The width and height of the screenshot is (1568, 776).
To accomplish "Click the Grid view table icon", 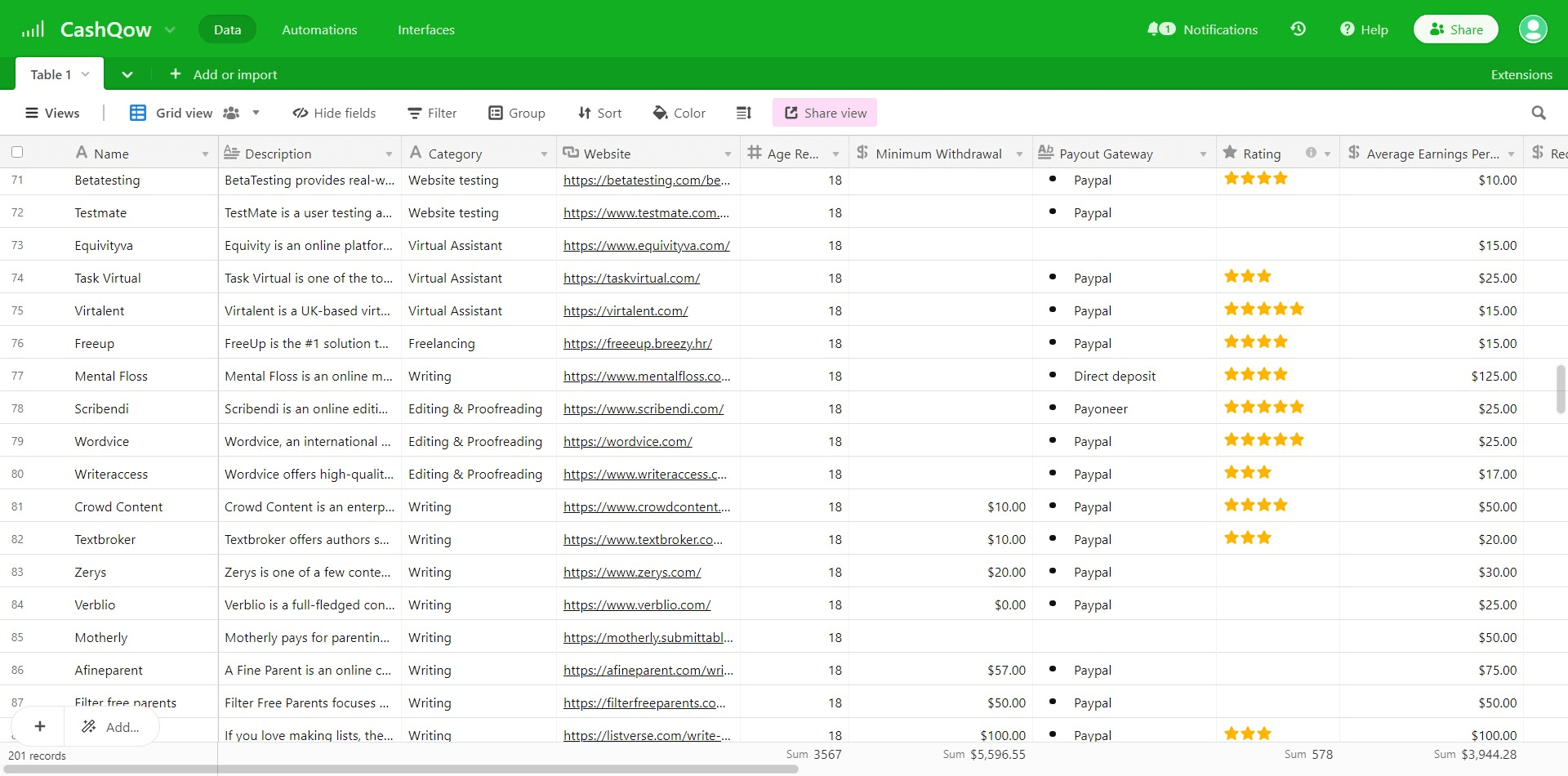I will pyautogui.click(x=138, y=113).
